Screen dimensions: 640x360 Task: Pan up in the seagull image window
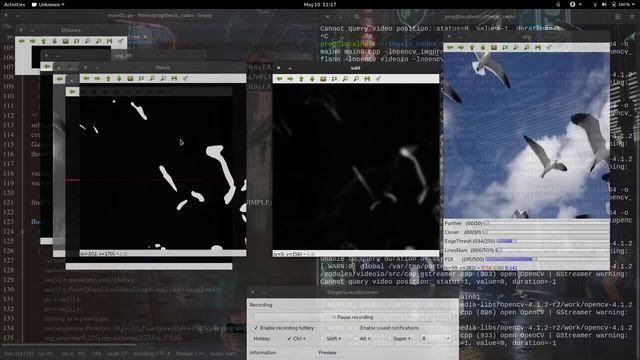point(472,47)
